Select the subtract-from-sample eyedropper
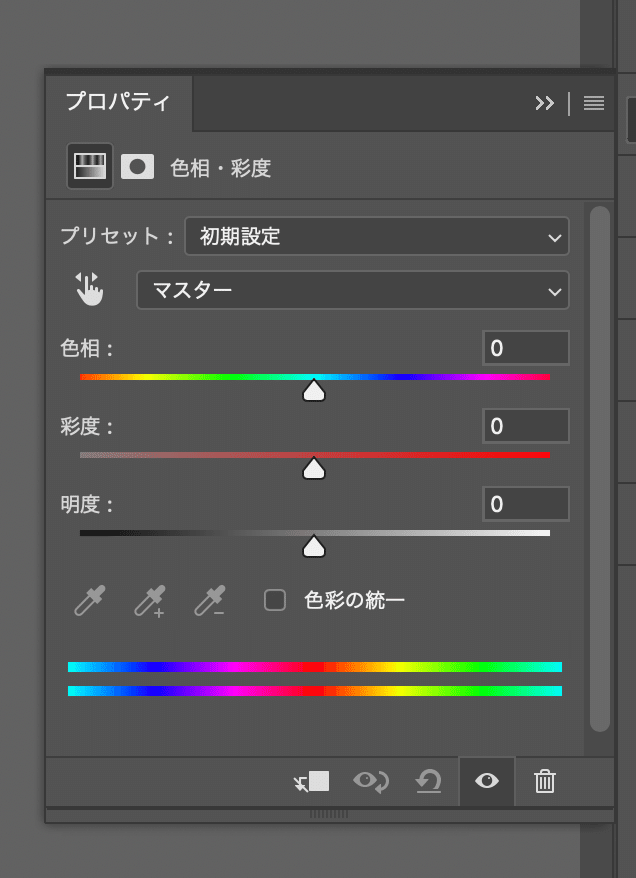 [209, 601]
